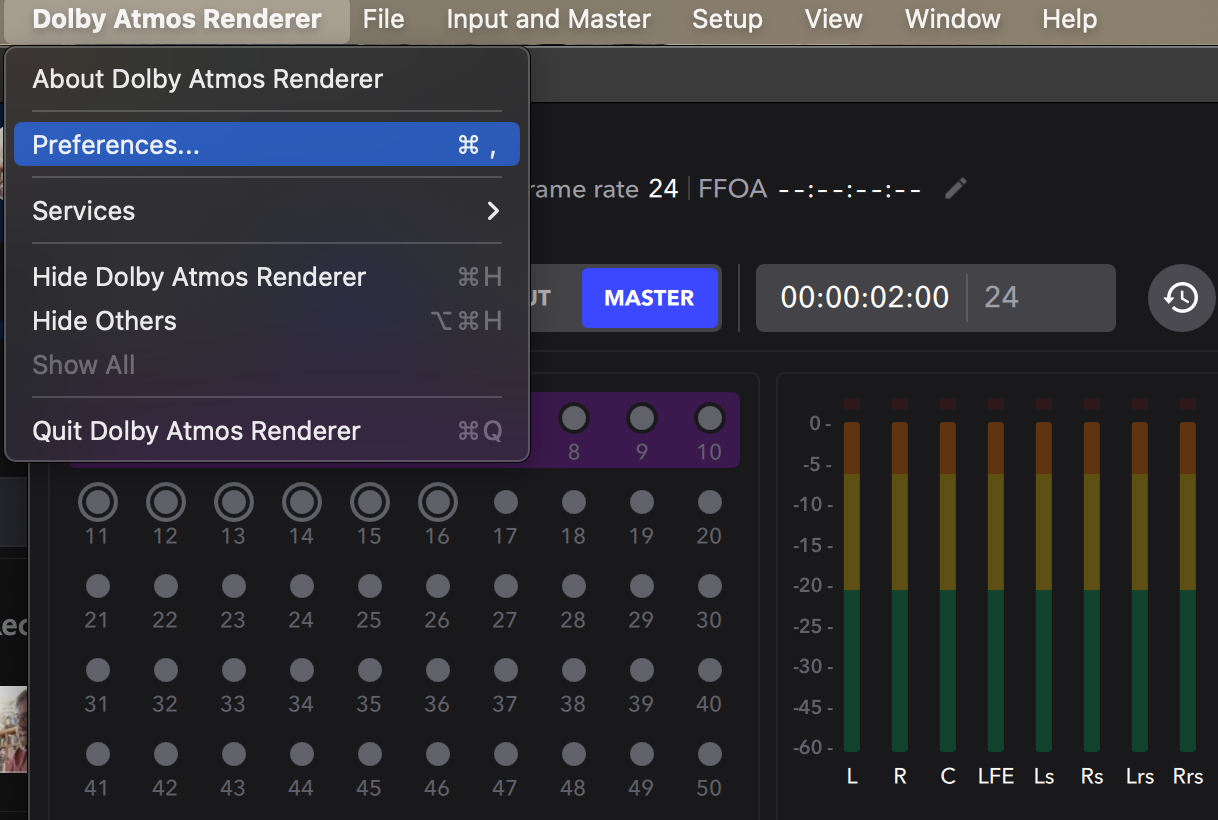This screenshot has height=820, width=1218.
Task: Choose About Dolby Atmos Renderer
Action: [x=267, y=79]
